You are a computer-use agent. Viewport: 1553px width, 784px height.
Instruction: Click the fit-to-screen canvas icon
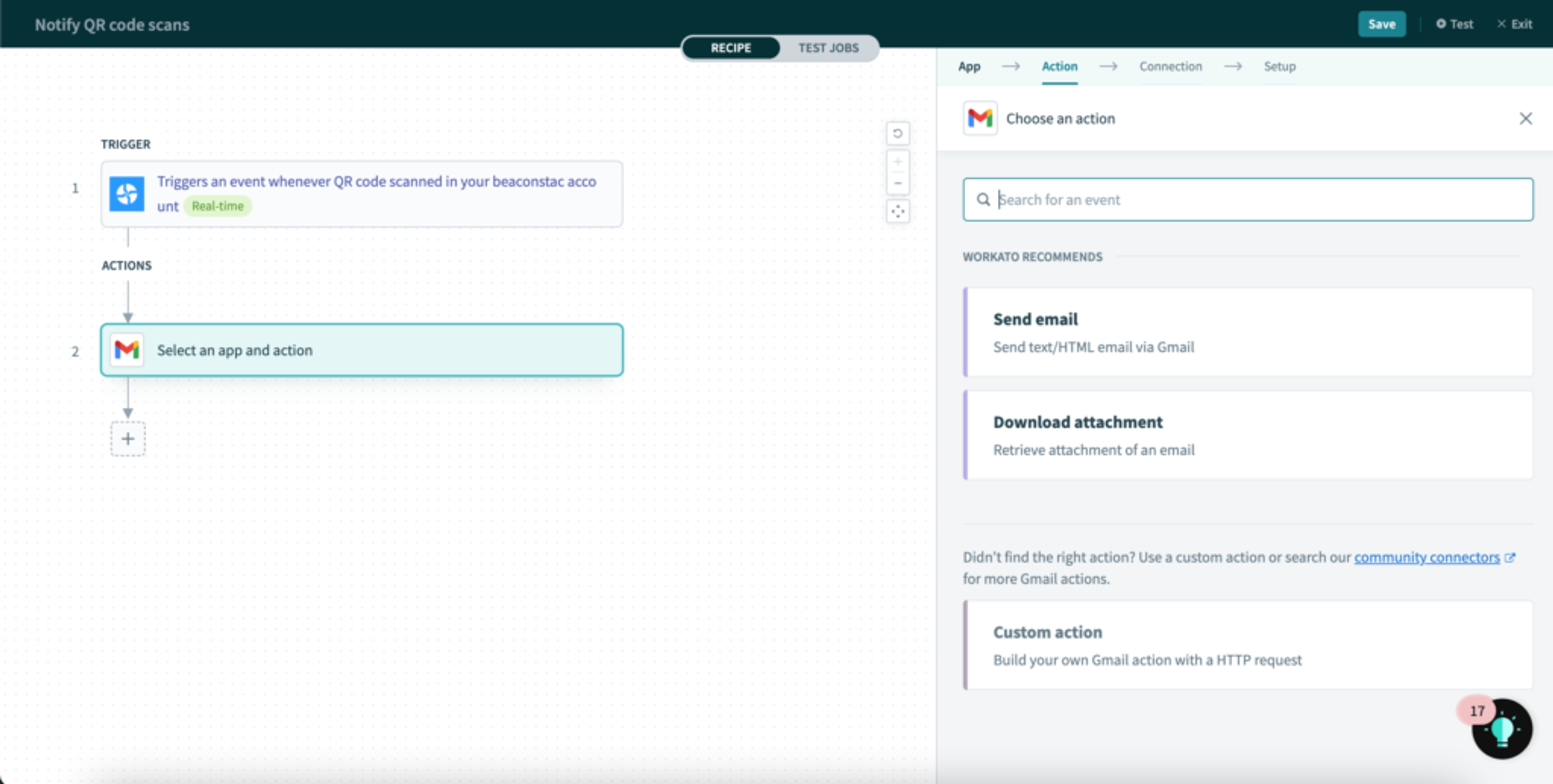pyautogui.click(x=897, y=211)
